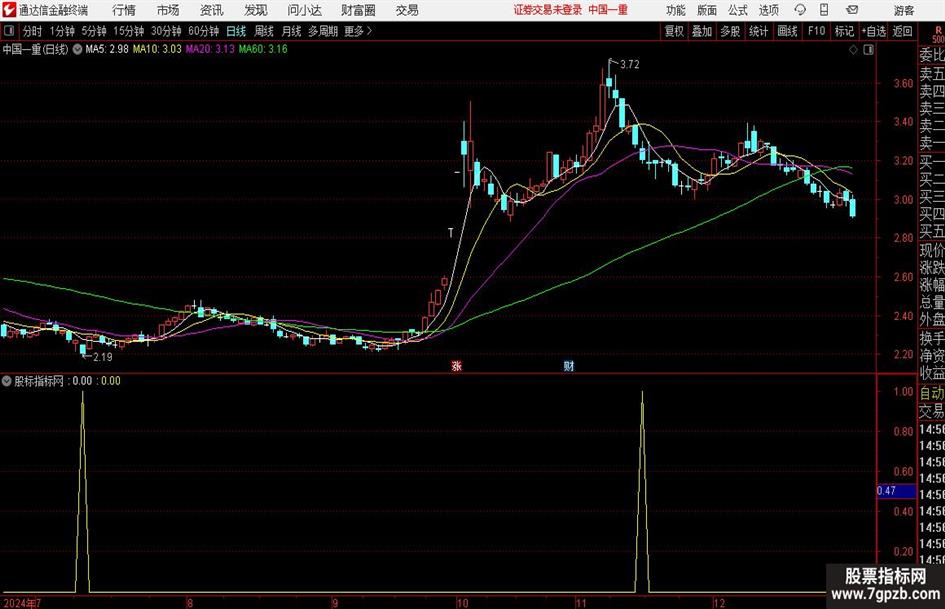Viewport: 945px width, 609px height.
Task: Click the diamond icon at chart top-right
Action: tap(853, 50)
